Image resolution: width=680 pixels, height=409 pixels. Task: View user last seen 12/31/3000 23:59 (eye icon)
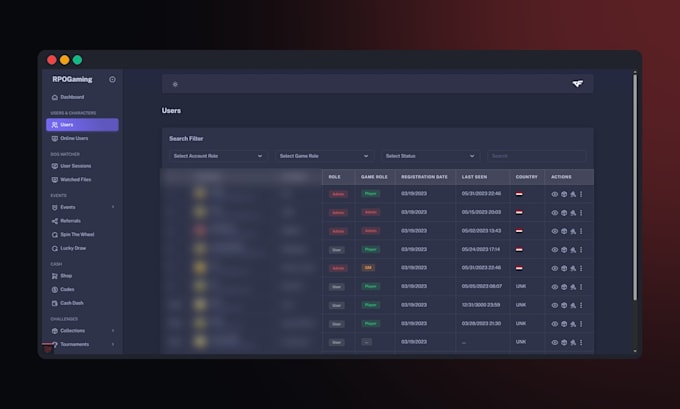pyautogui.click(x=555, y=306)
